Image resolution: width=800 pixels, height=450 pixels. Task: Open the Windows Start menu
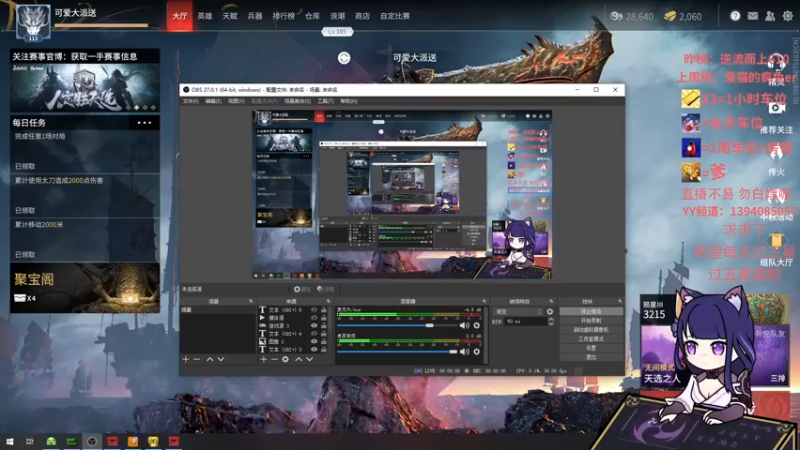(10, 441)
